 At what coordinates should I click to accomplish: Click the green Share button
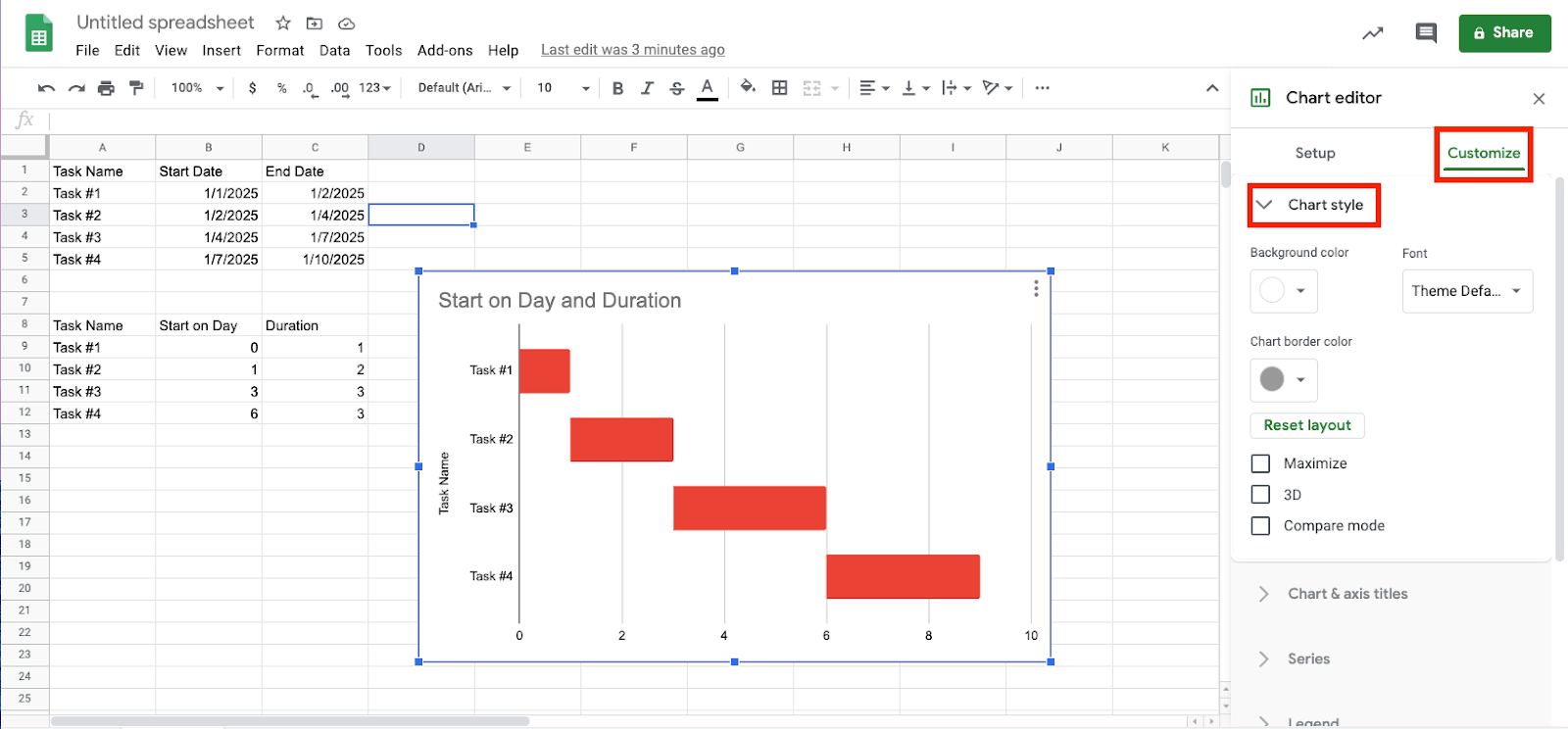[x=1503, y=33]
